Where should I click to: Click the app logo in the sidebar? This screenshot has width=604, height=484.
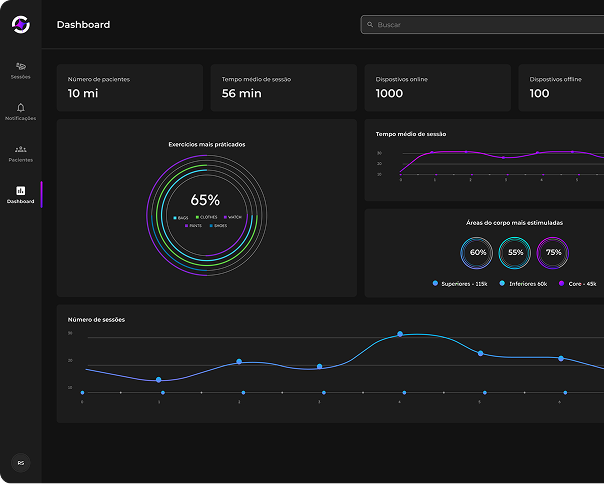(x=20, y=24)
